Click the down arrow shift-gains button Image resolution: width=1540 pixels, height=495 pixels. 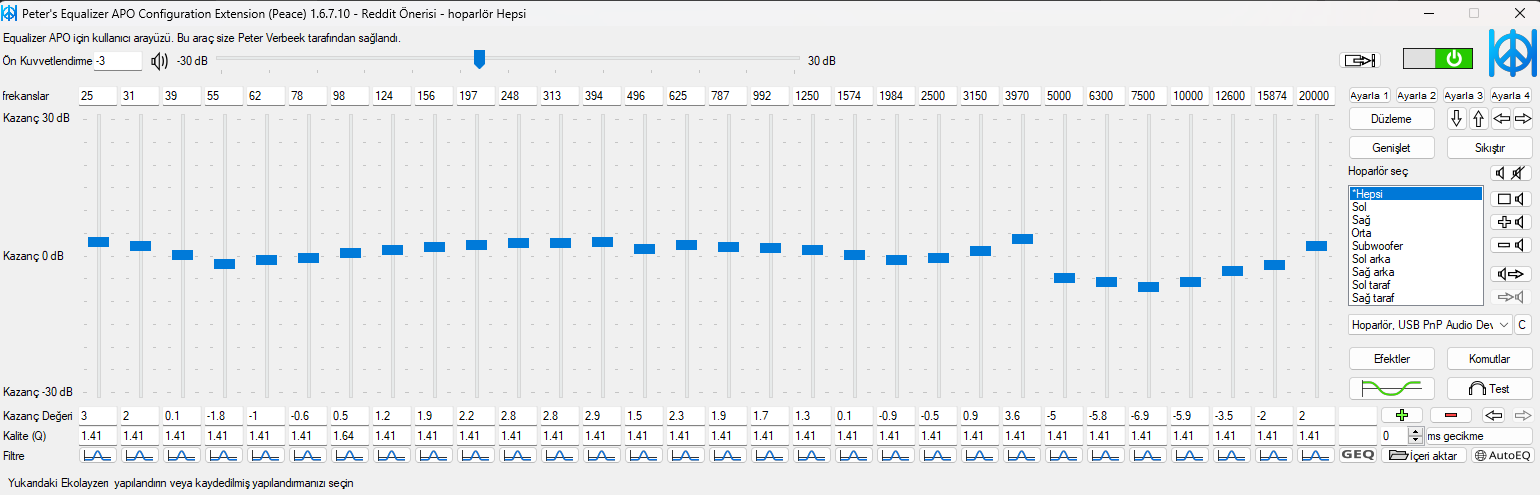click(1457, 119)
